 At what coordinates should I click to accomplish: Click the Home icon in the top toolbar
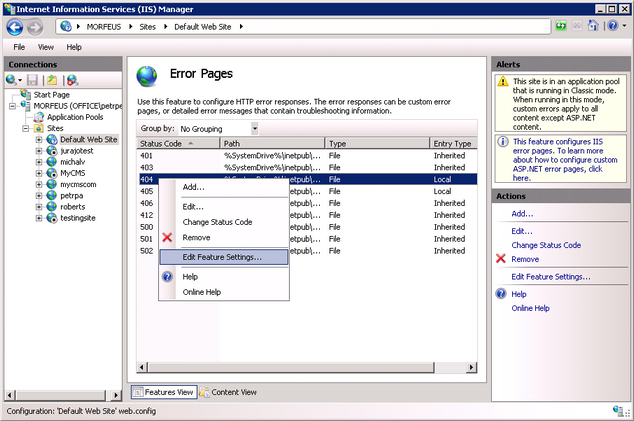pyautogui.click(x=593, y=25)
